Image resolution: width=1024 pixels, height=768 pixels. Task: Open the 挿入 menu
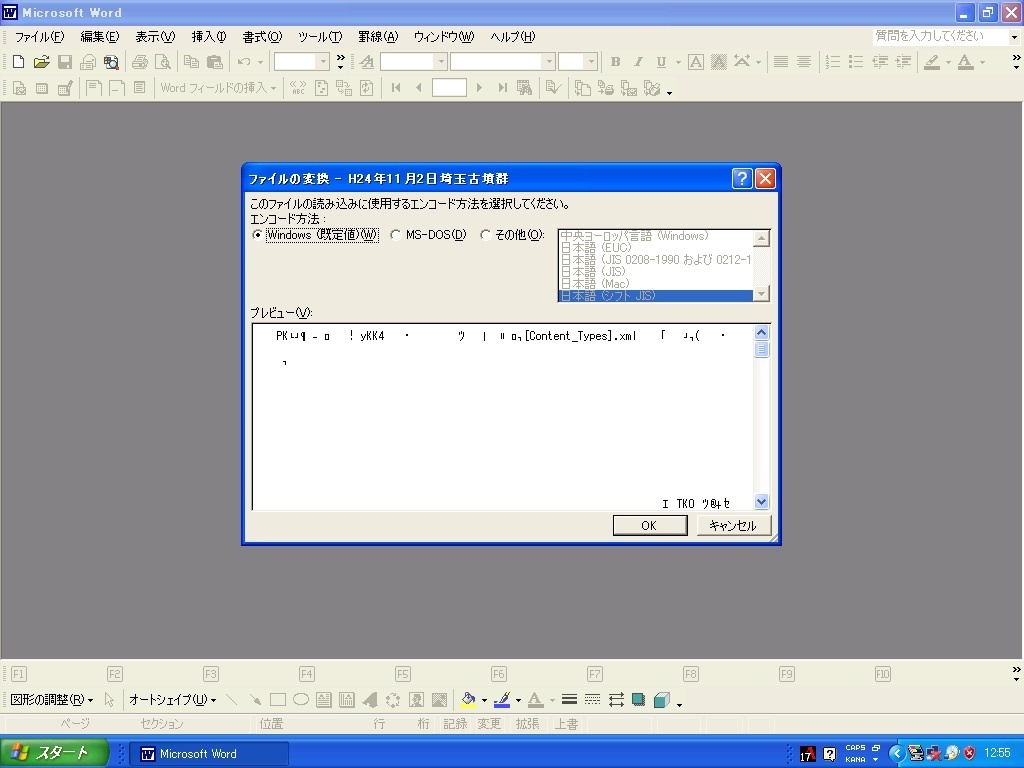(x=209, y=37)
